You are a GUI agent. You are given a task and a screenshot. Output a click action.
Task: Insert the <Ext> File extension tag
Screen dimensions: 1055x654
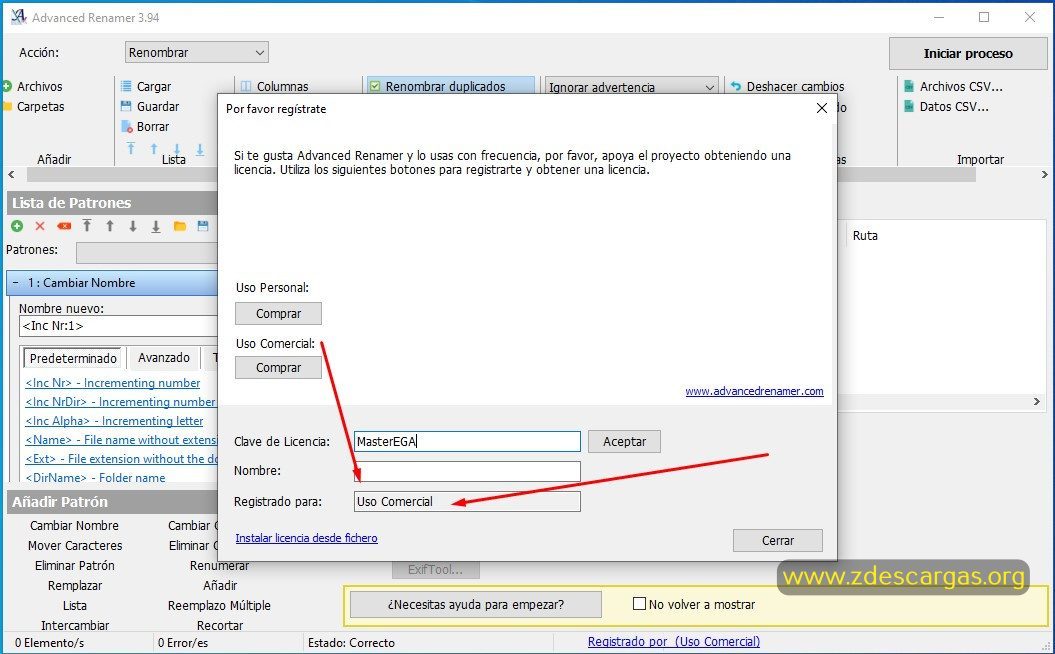click(x=121, y=458)
